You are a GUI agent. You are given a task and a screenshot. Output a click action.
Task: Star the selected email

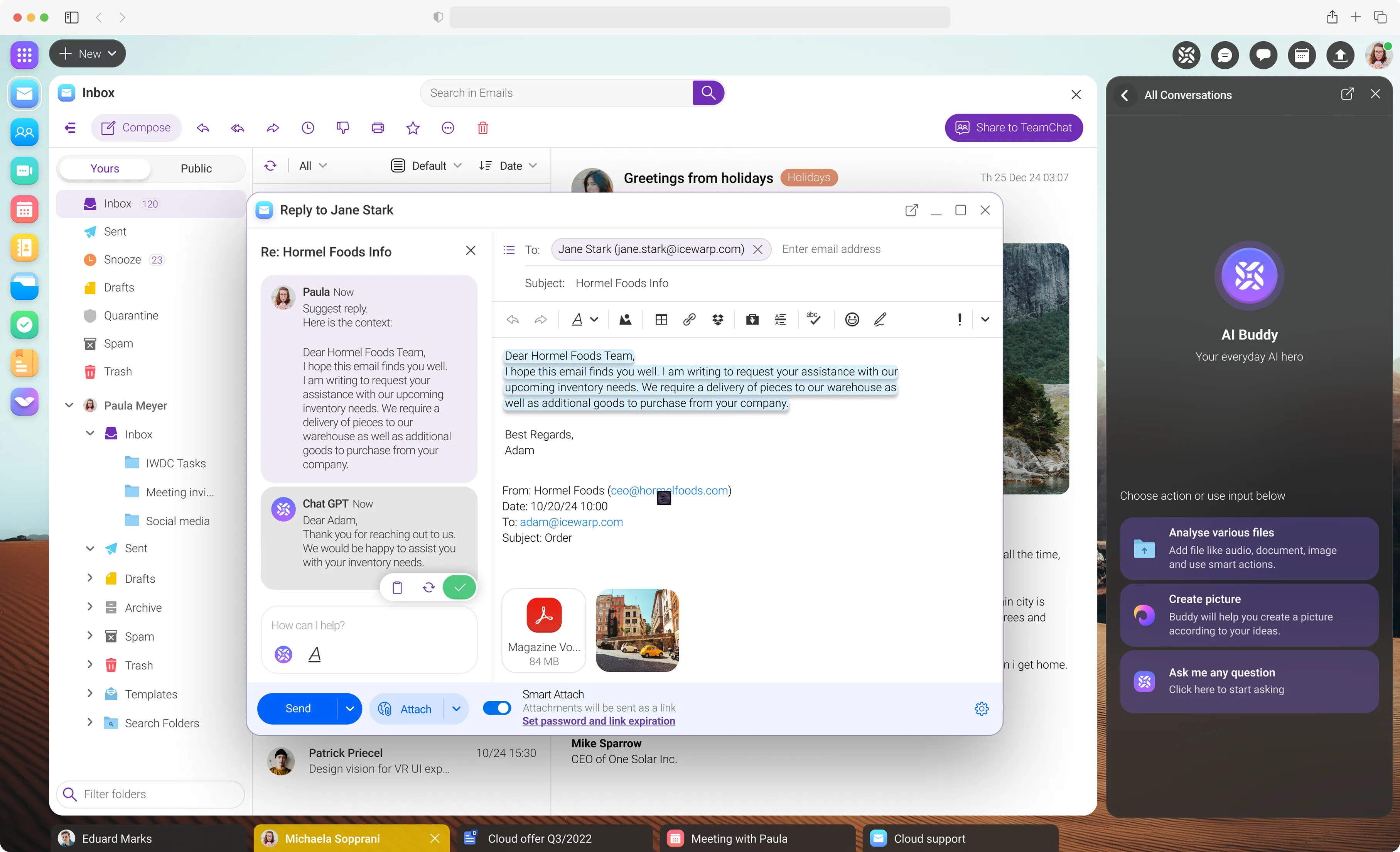[x=413, y=128]
